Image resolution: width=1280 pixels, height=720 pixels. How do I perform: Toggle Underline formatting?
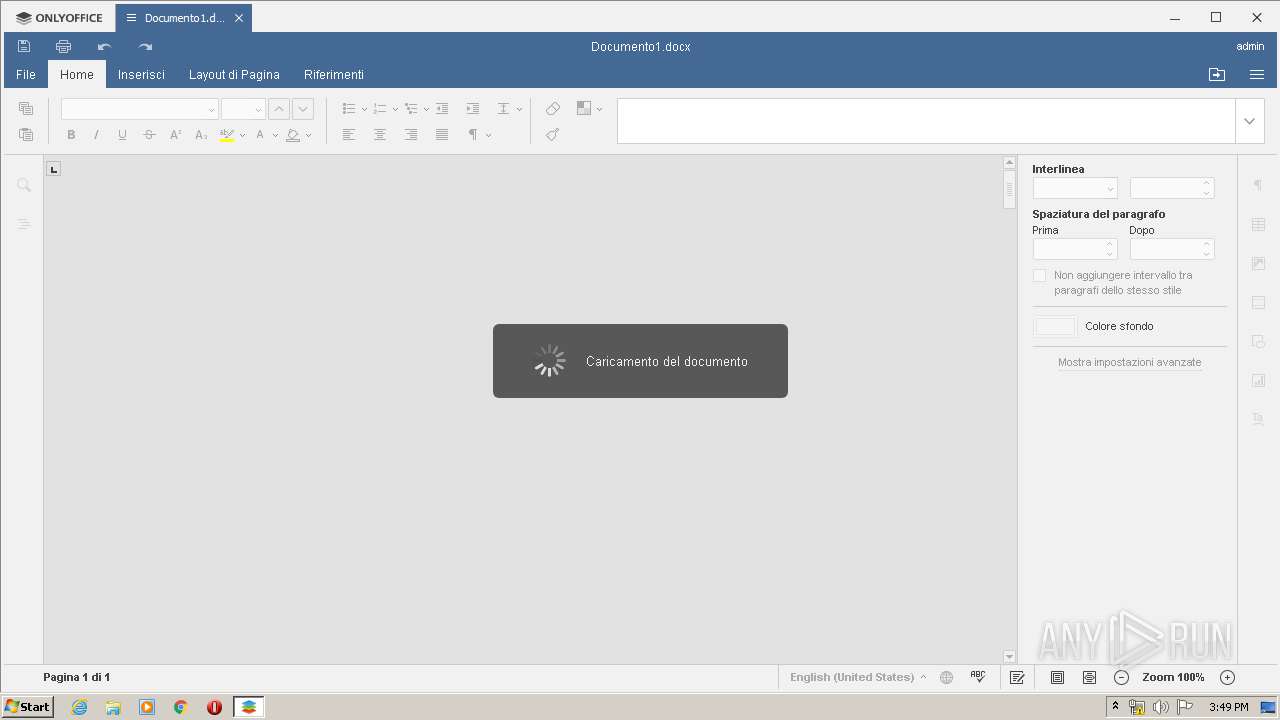click(x=123, y=135)
